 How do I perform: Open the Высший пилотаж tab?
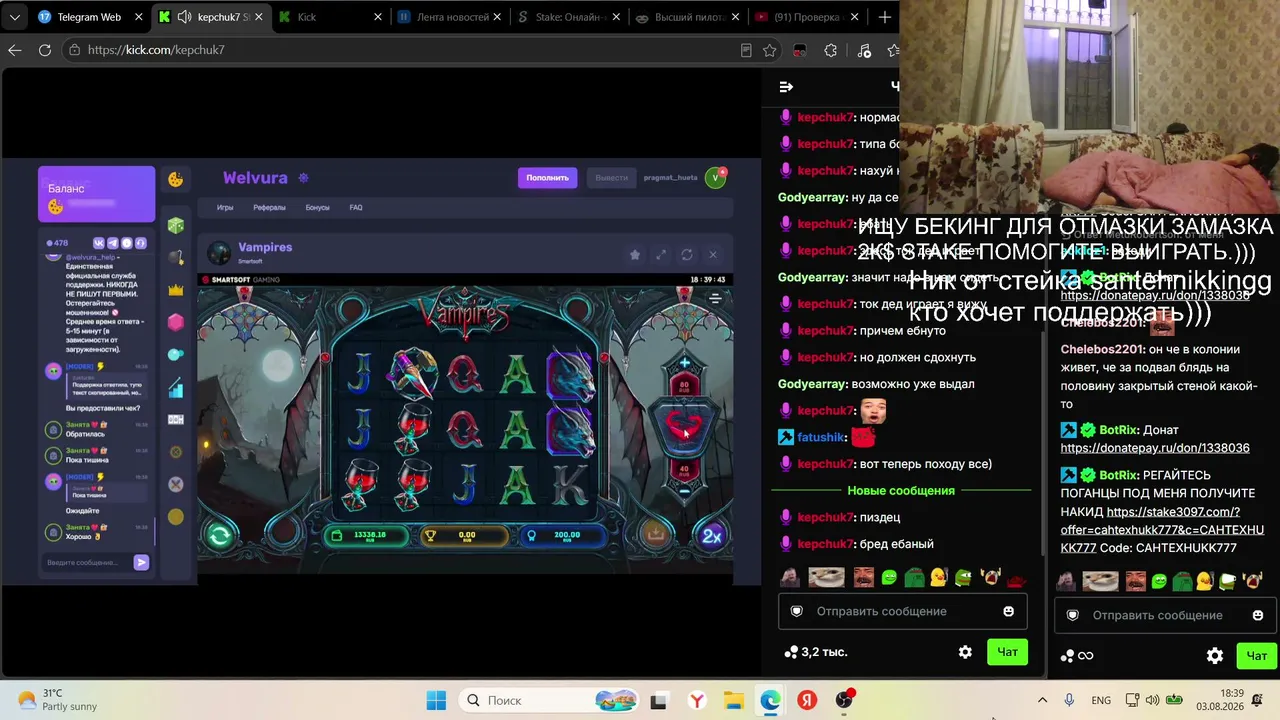[690, 17]
